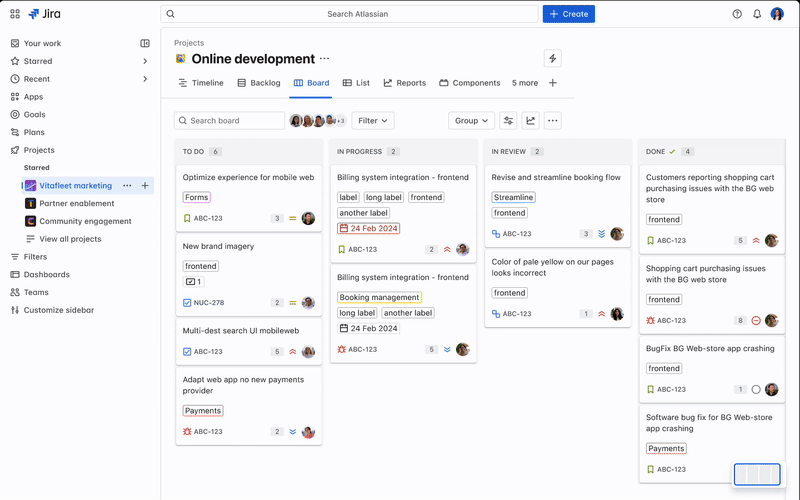Open Apps in the sidebar
This screenshot has height=500, width=800.
(33, 97)
